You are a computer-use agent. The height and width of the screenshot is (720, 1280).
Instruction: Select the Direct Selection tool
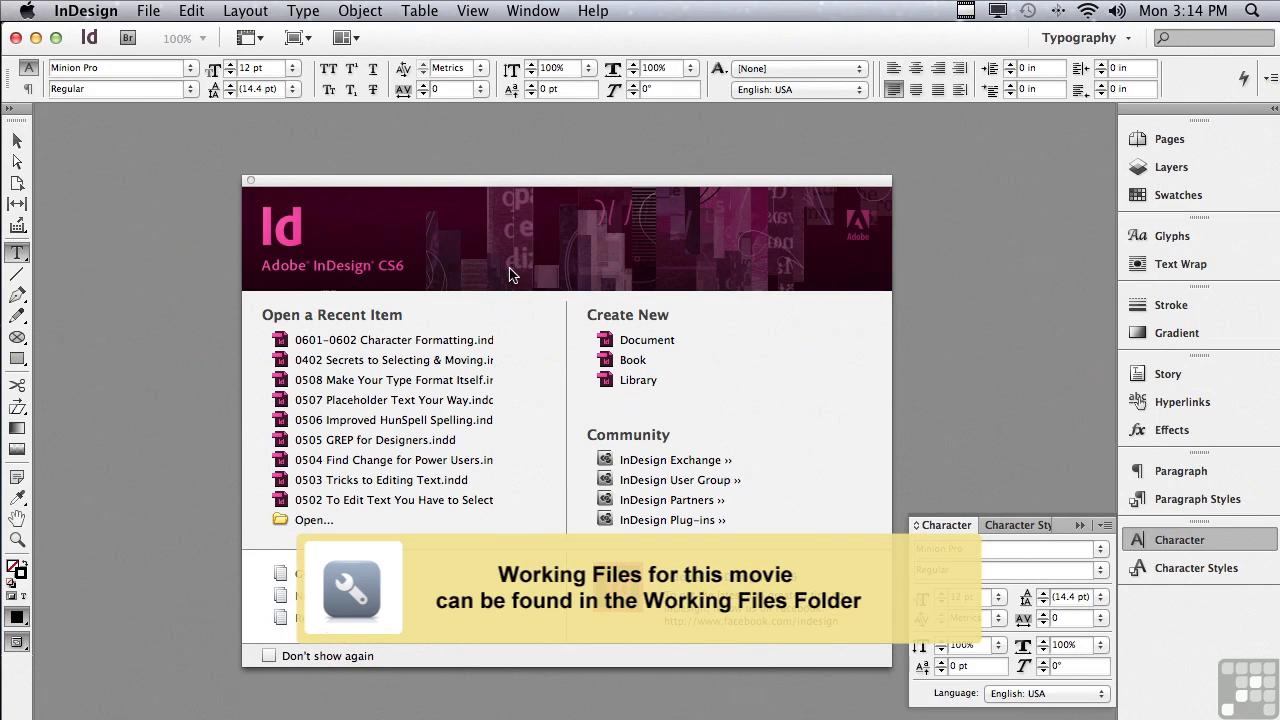17,162
